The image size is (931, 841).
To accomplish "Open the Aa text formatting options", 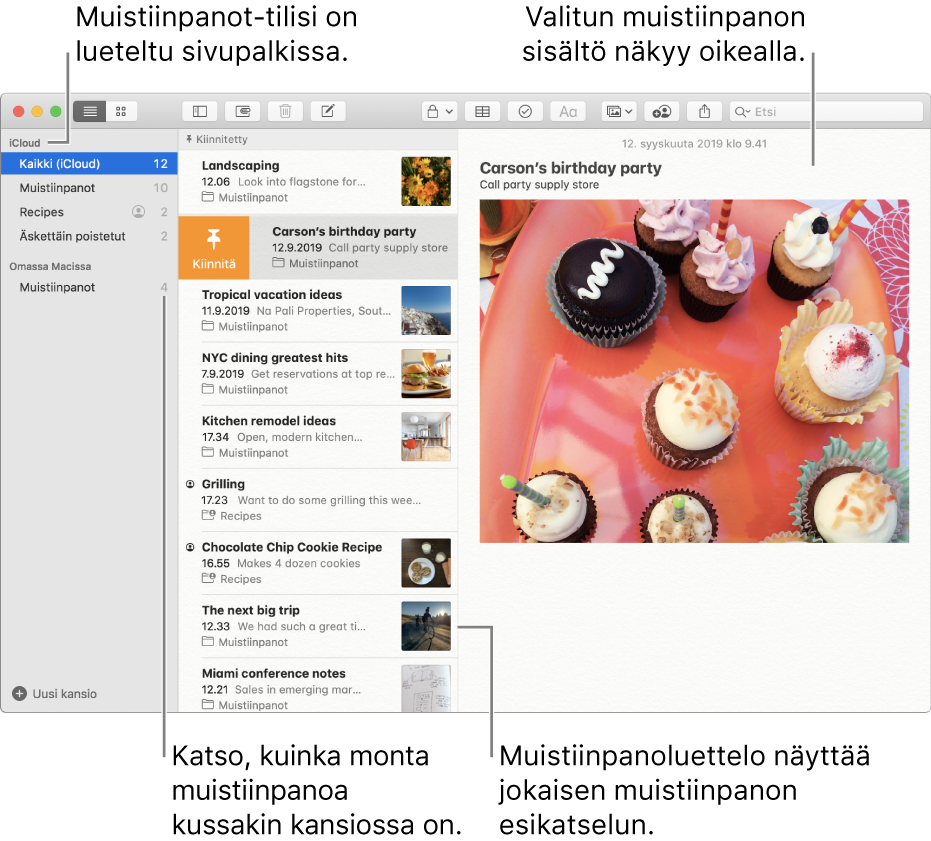I will [567, 111].
